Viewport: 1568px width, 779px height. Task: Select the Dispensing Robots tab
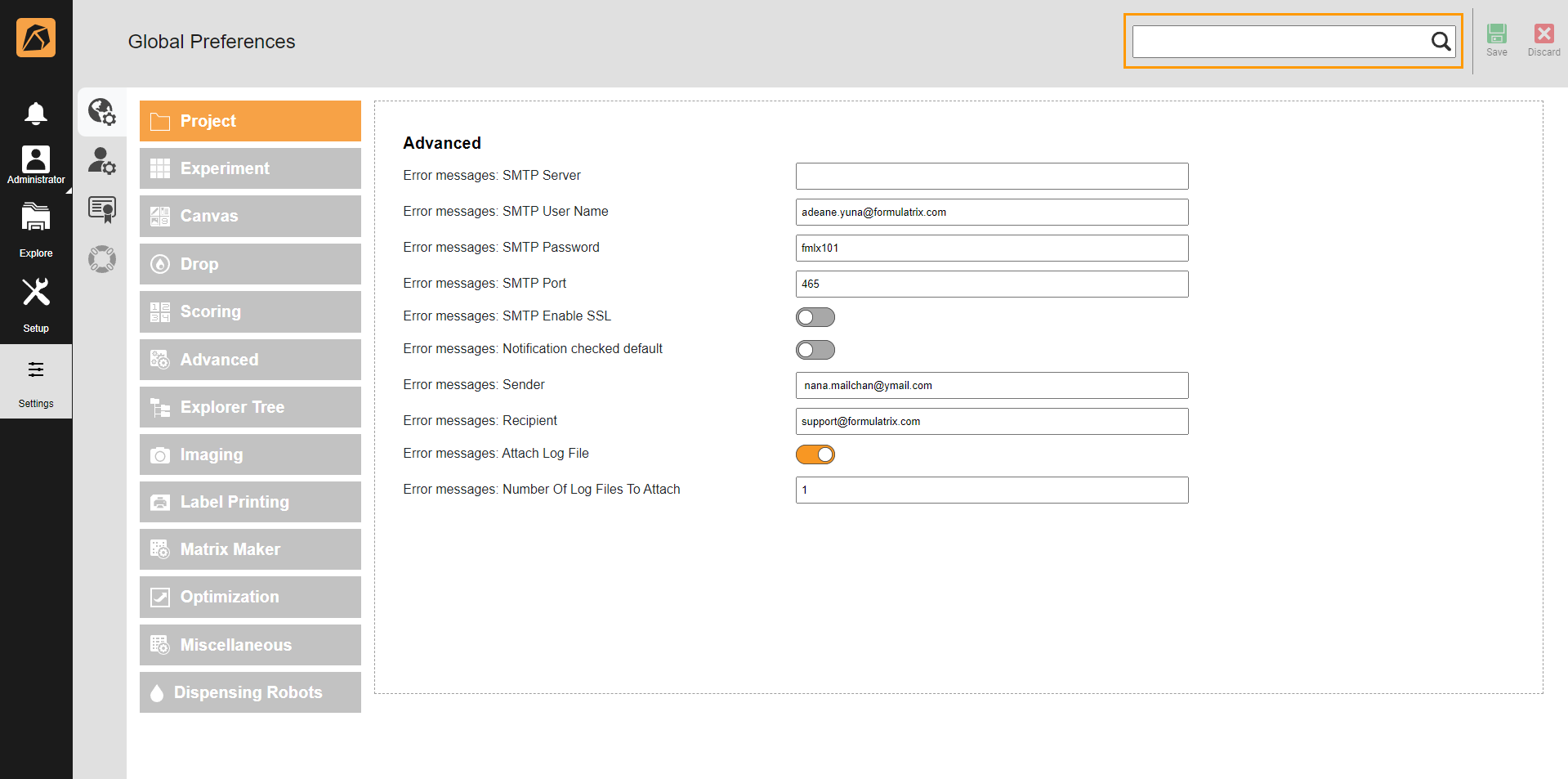[x=250, y=692]
